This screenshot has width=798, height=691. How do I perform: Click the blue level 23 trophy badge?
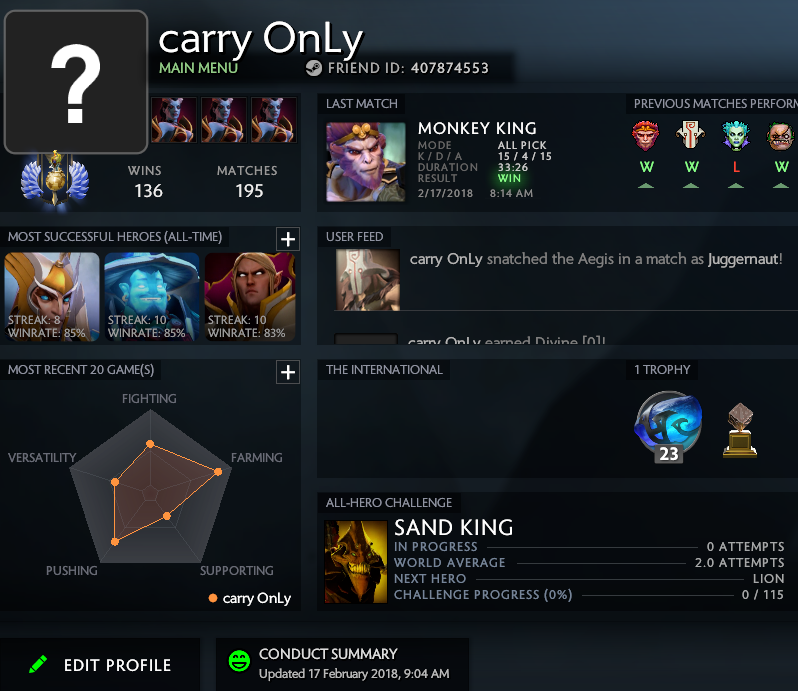click(668, 426)
